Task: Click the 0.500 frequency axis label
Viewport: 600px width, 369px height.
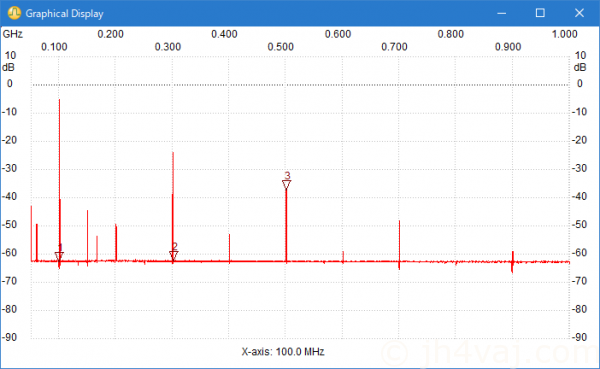Action: [280, 47]
